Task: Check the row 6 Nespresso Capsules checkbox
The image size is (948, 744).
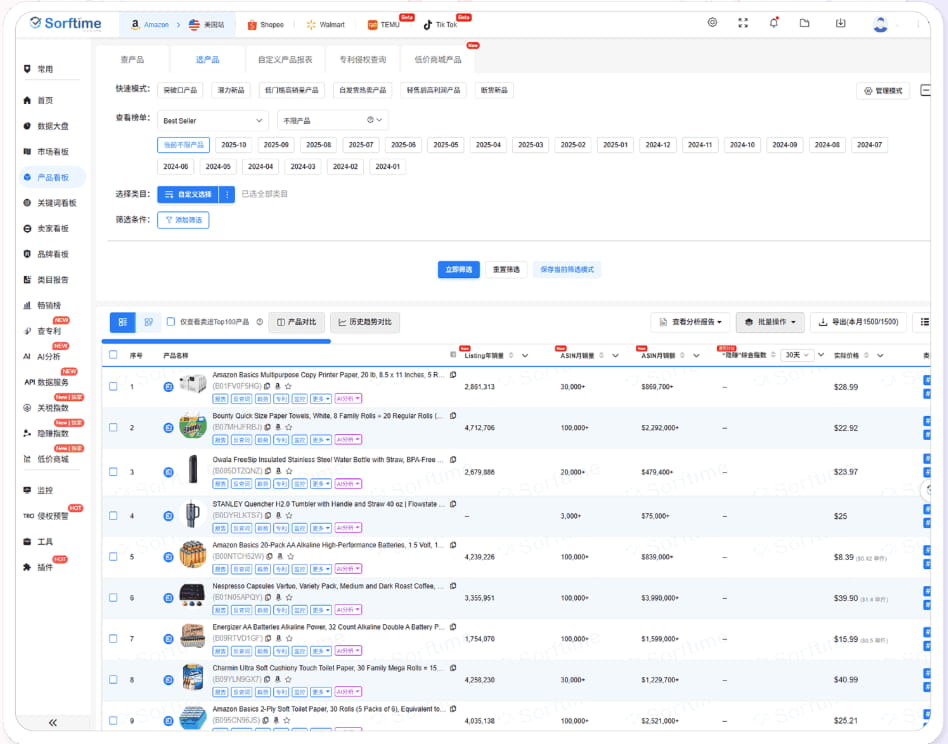Action: [x=113, y=598]
